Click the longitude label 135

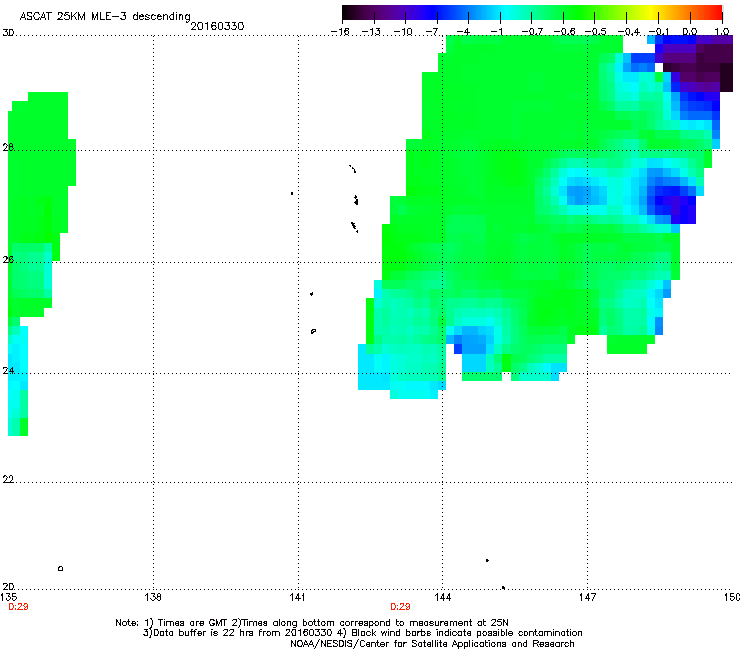point(8,597)
